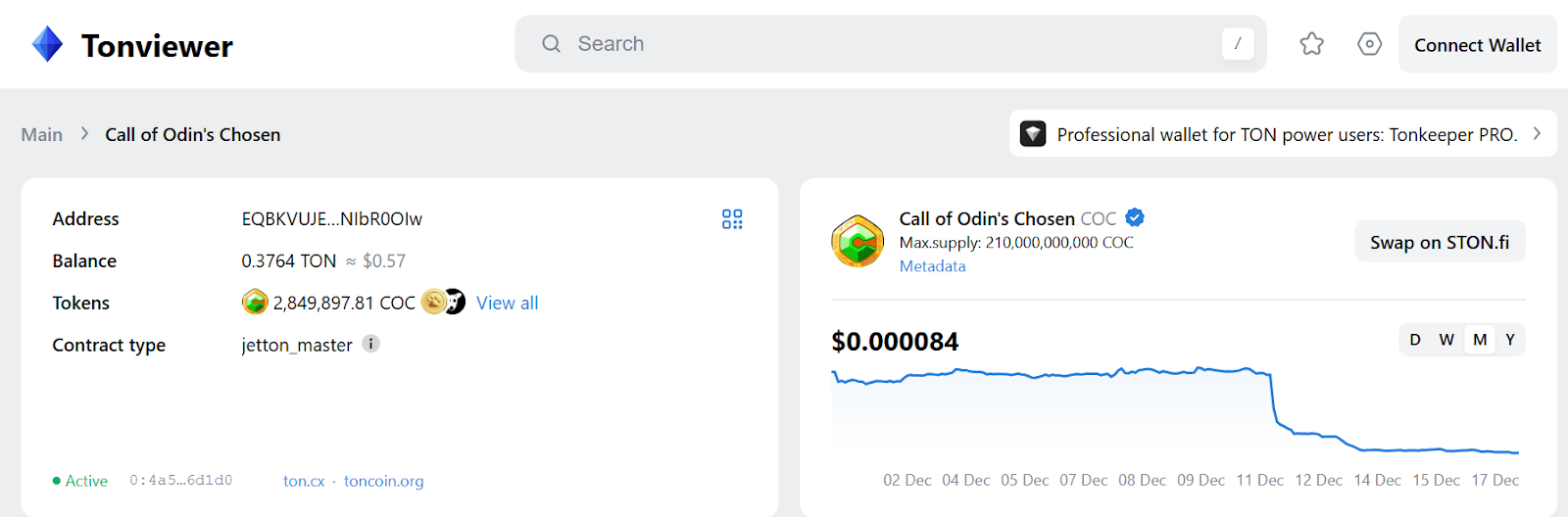The height and width of the screenshot is (517, 1568).
Task: Show QR code for the address
Action: tap(732, 219)
